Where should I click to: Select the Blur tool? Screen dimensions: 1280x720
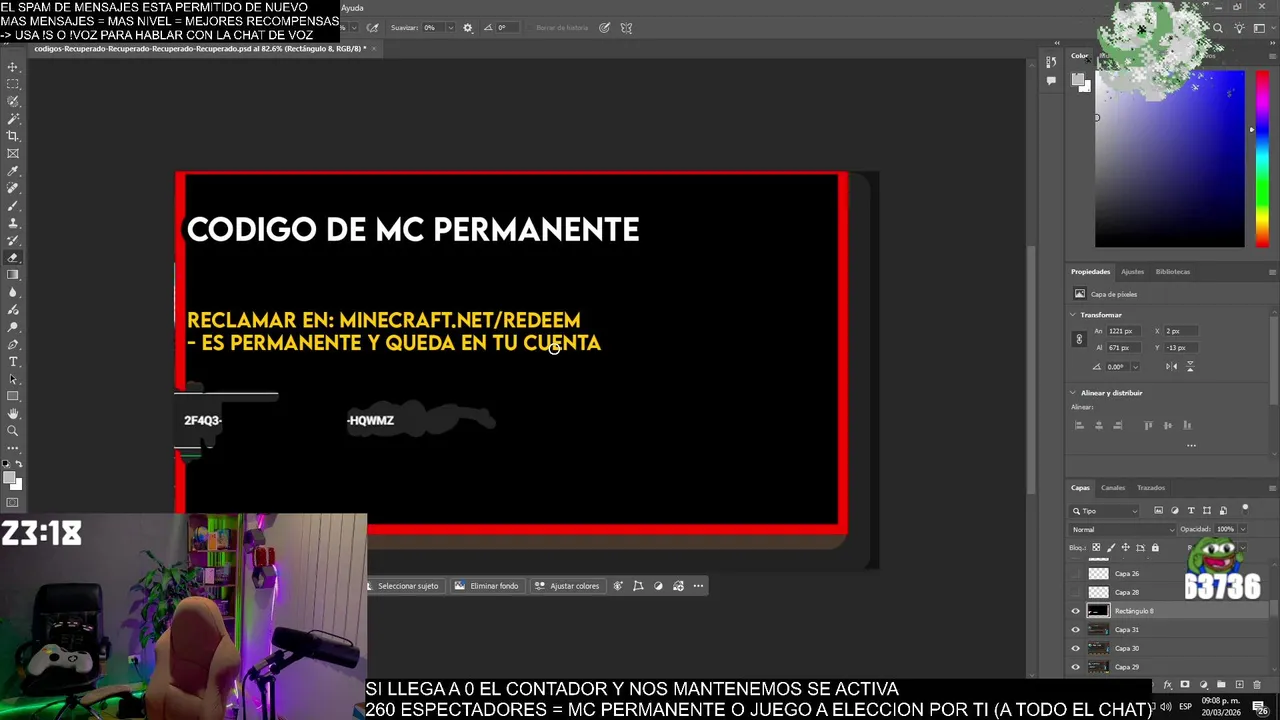[13, 292]
